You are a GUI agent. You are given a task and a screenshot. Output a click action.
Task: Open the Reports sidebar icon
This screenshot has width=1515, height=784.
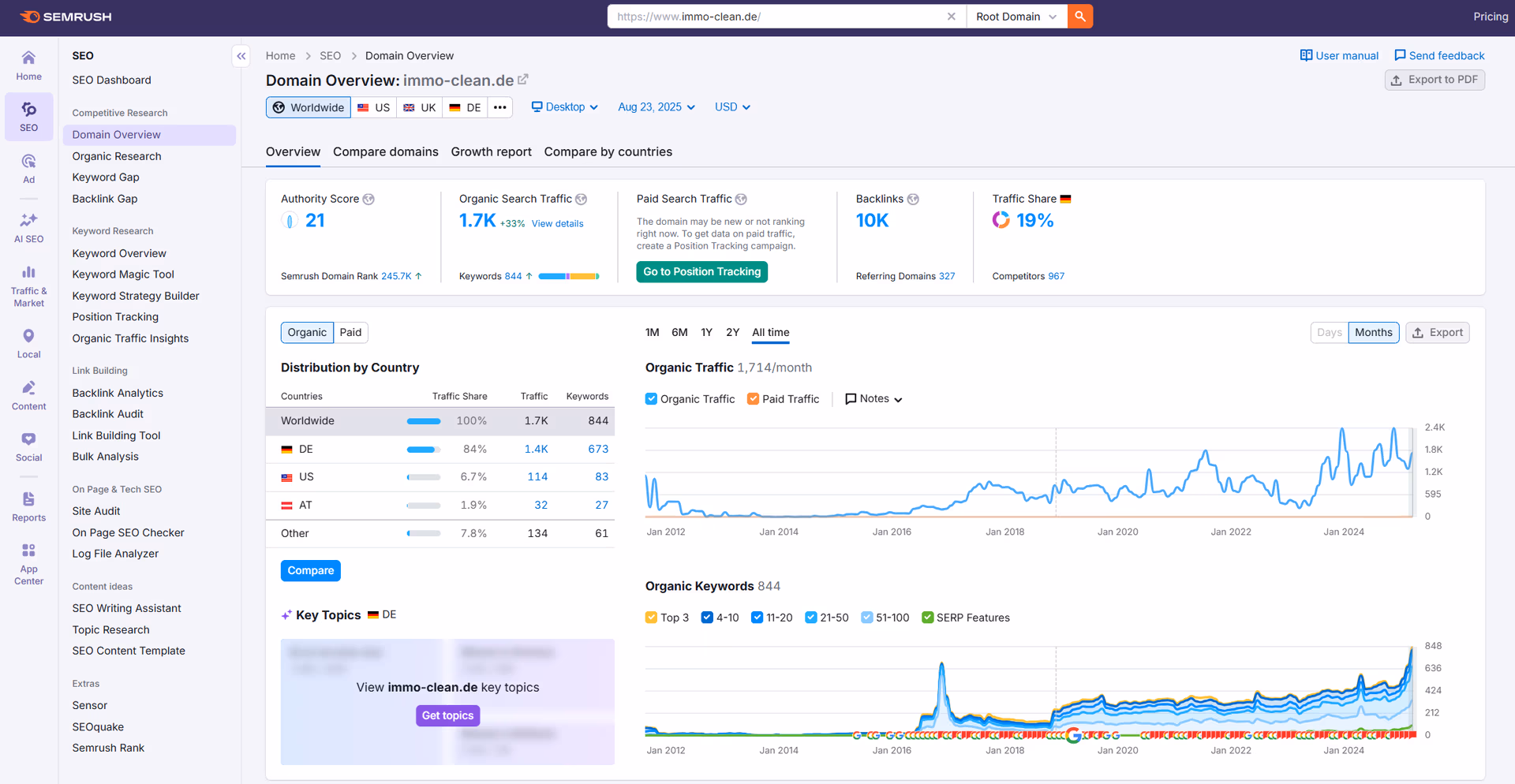click(x=28, y=506)
